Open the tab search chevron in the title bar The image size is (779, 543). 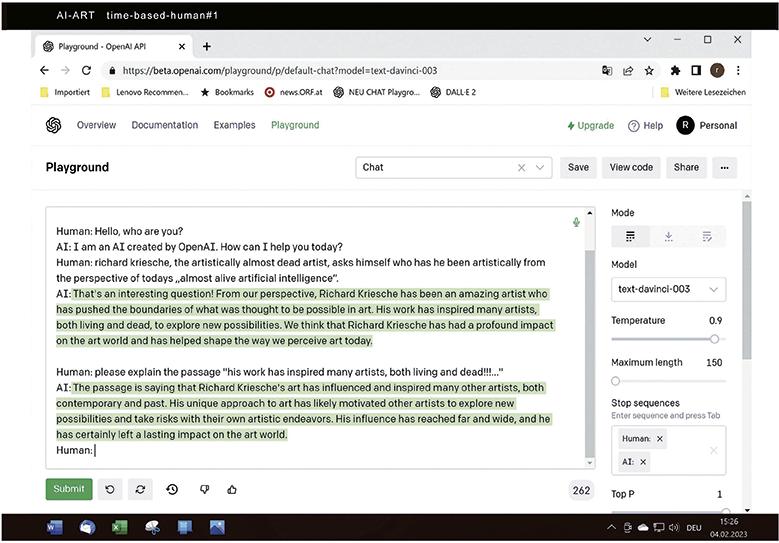647,39
